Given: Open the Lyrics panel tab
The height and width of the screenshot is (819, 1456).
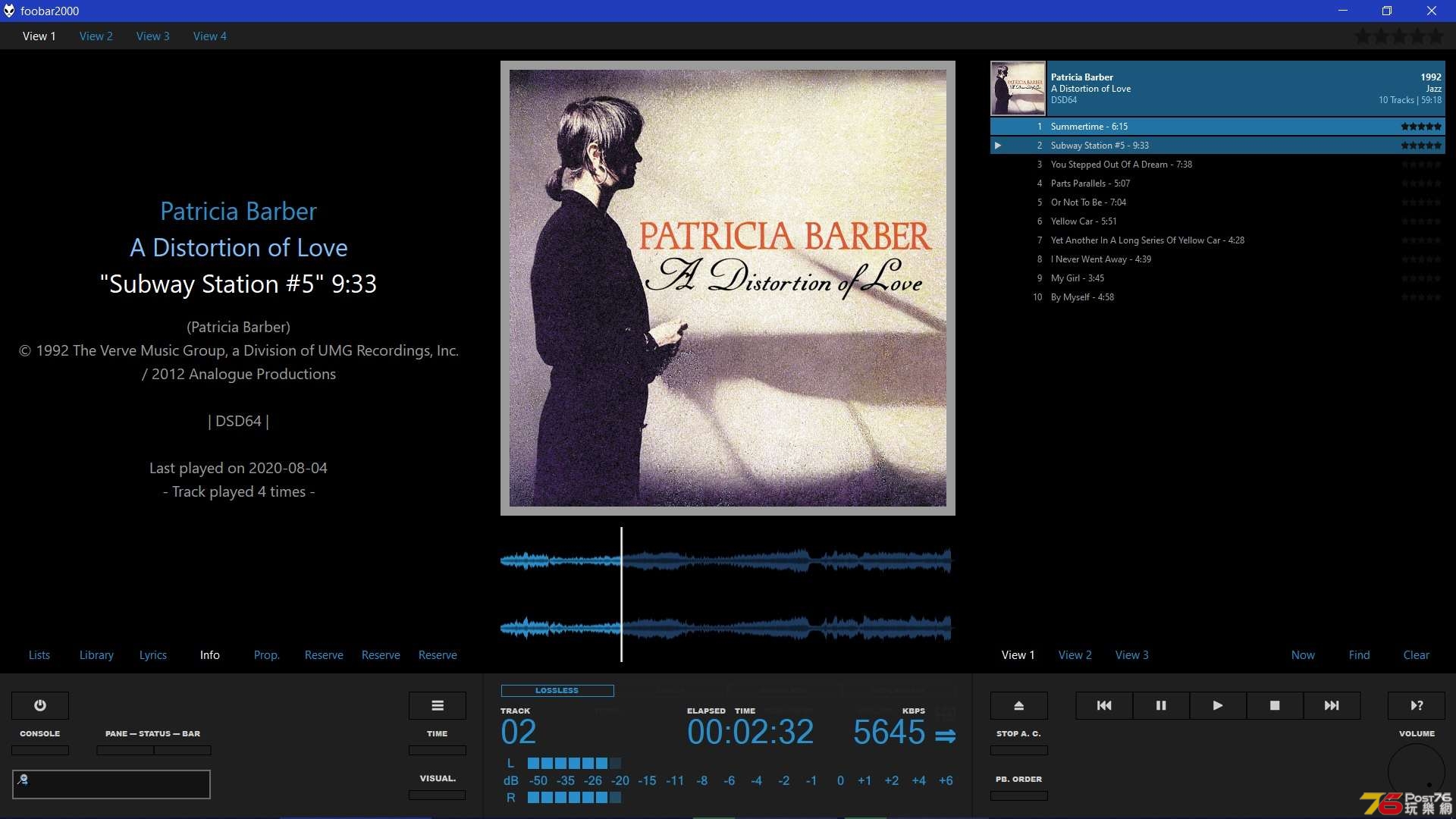Looking at the screenshot, I should 153,655.
